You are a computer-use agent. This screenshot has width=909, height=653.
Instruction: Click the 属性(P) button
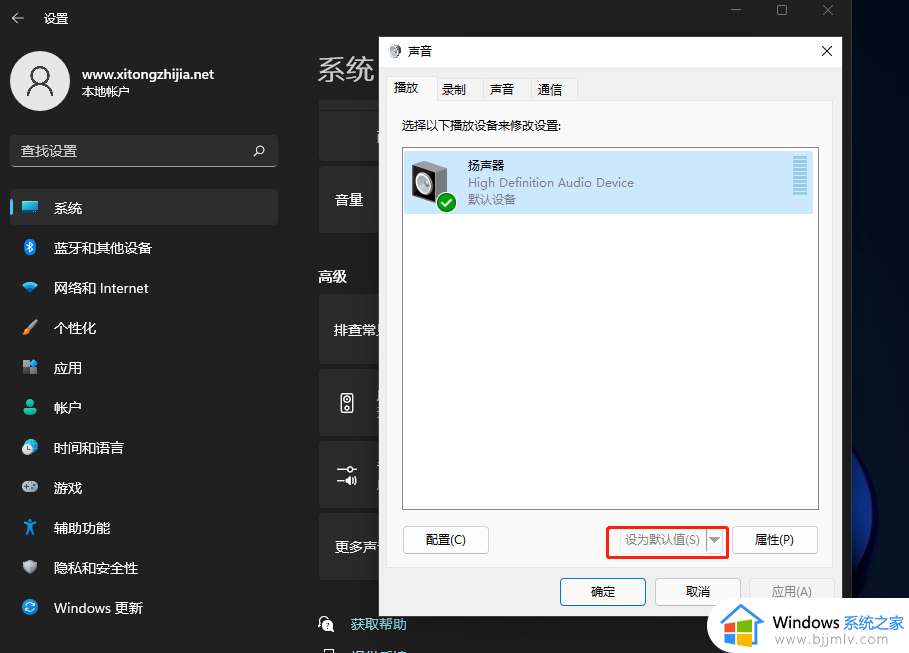pos(775,540)
